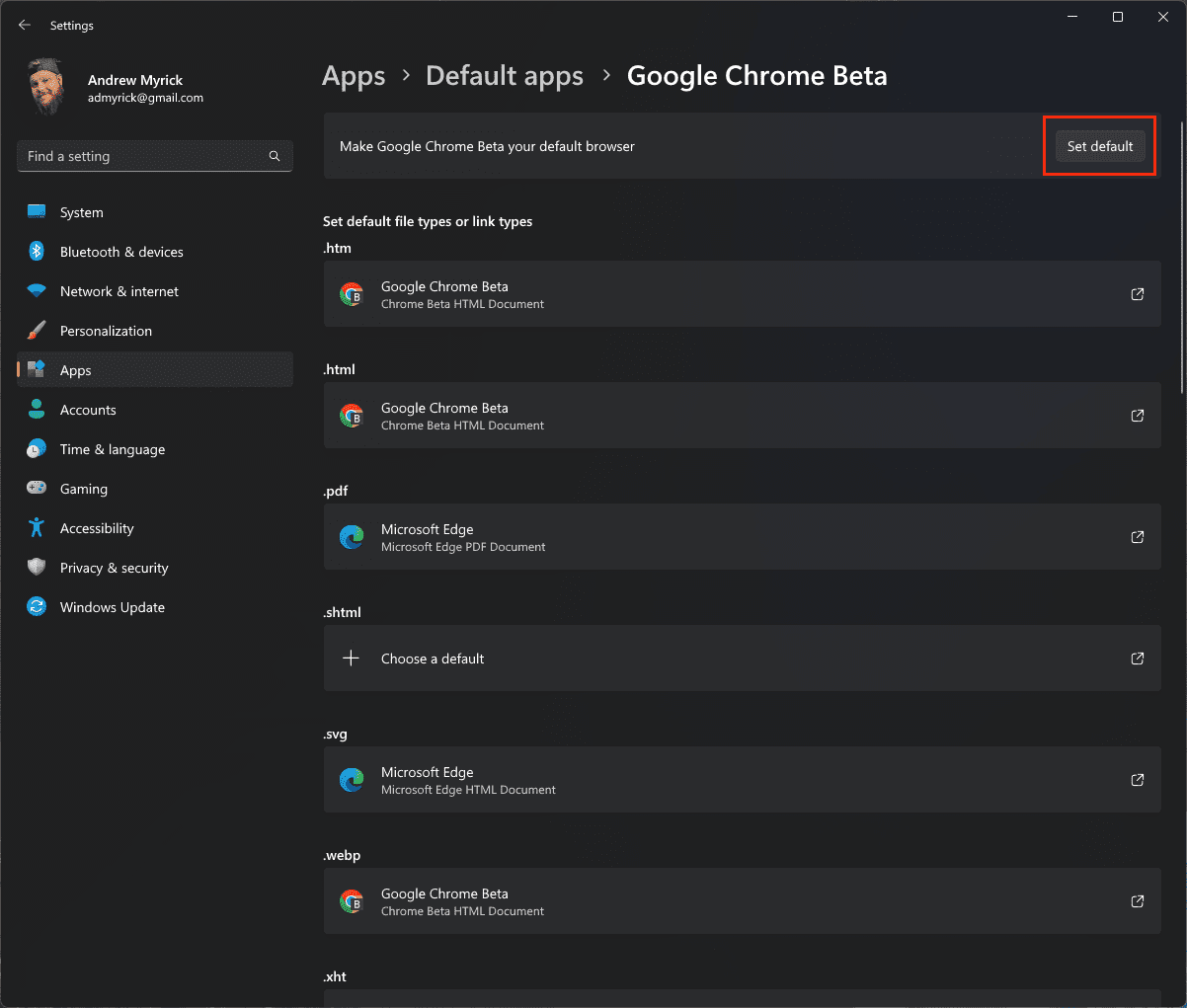Click the vertical scrollbar on the right
This screenshot has width=1187, height=1008.
[1181, 257]
